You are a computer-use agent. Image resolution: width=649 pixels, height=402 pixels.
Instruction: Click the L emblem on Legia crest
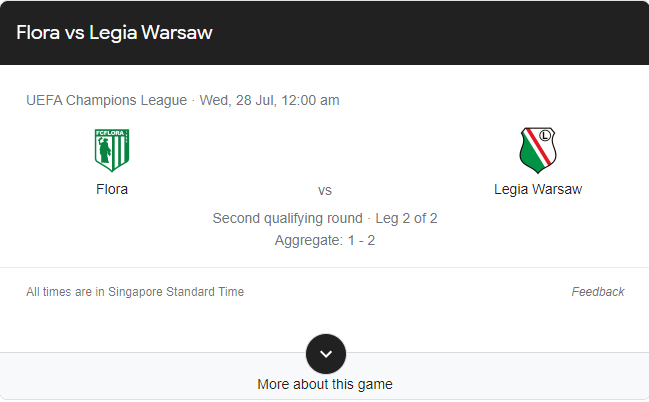[545, 135]
